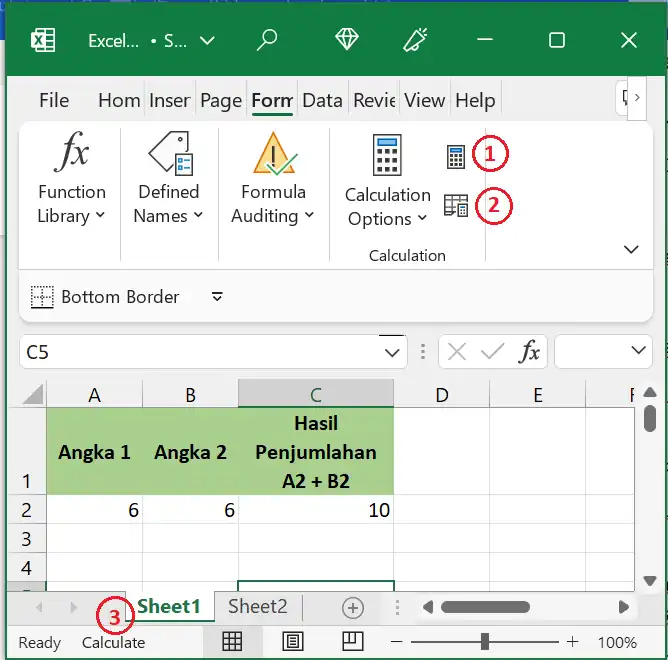Expand the Formula Auditing group
The height and width of the screenshot is (660, 668).
pos(273,178)
